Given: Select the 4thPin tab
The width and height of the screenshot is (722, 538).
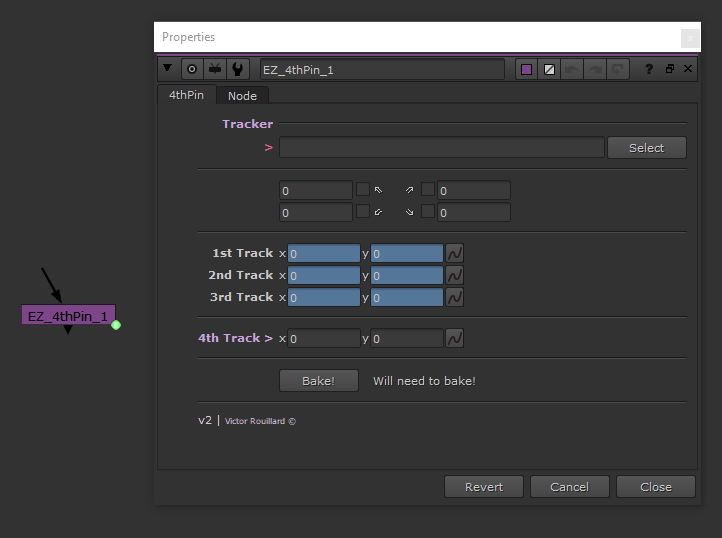Looking at the screenshot, I should pos(186,95).
